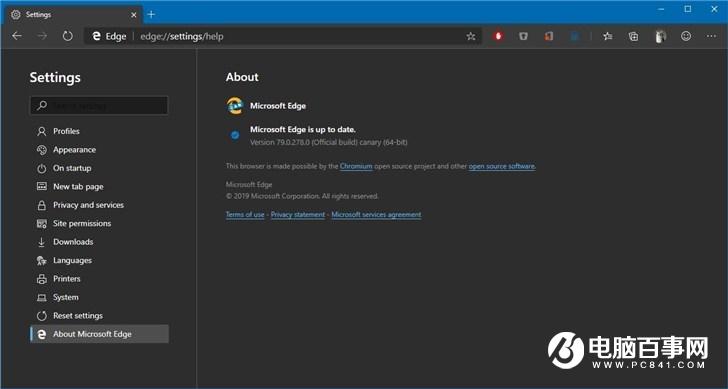
Task: Open the Microsoft services agreement link
Action: click(x=377, y=214)
